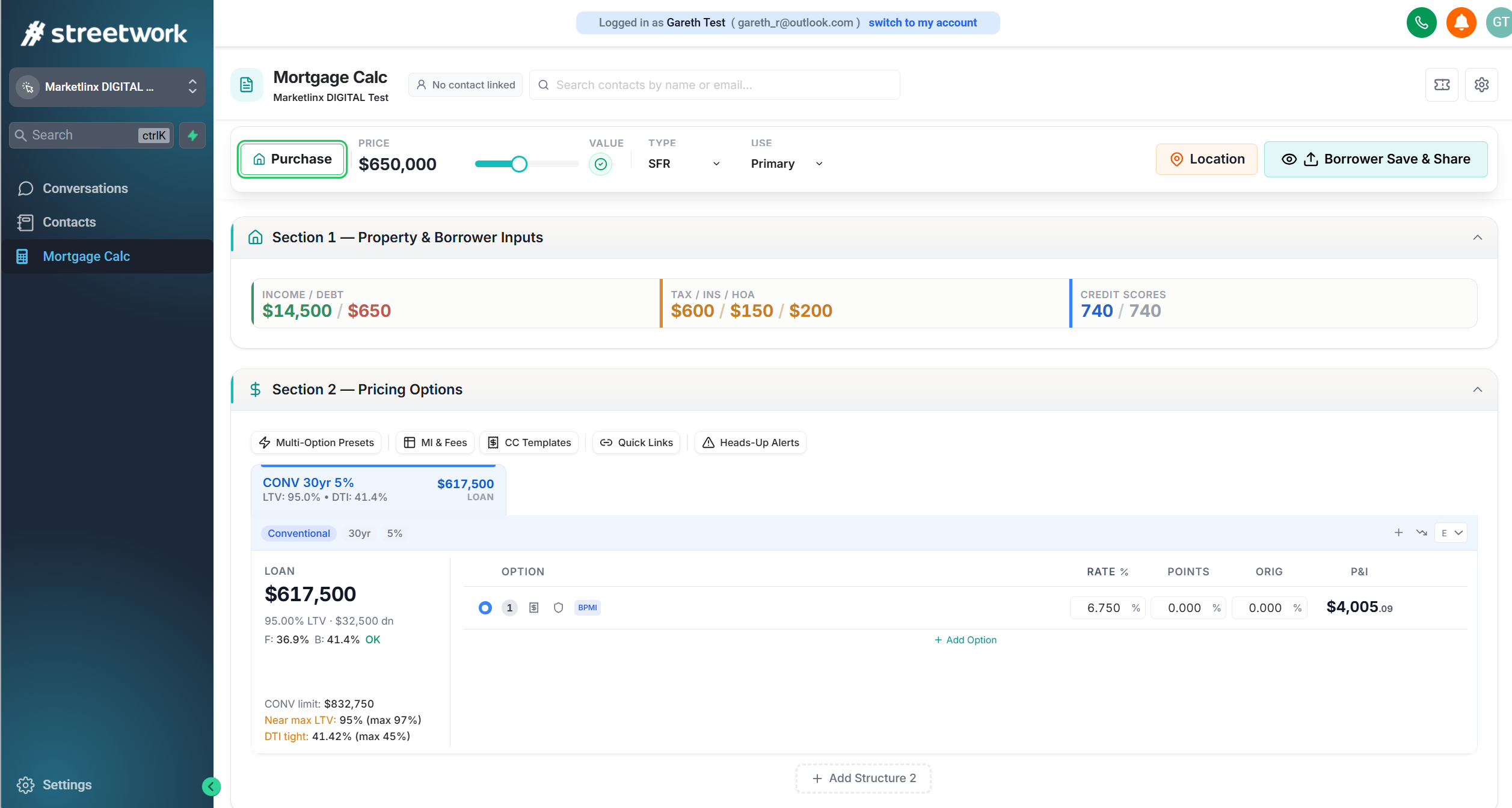This screenshot has width=1512, height=808.
Task: Click the price slider handle
Action: (x=519, y=164)
